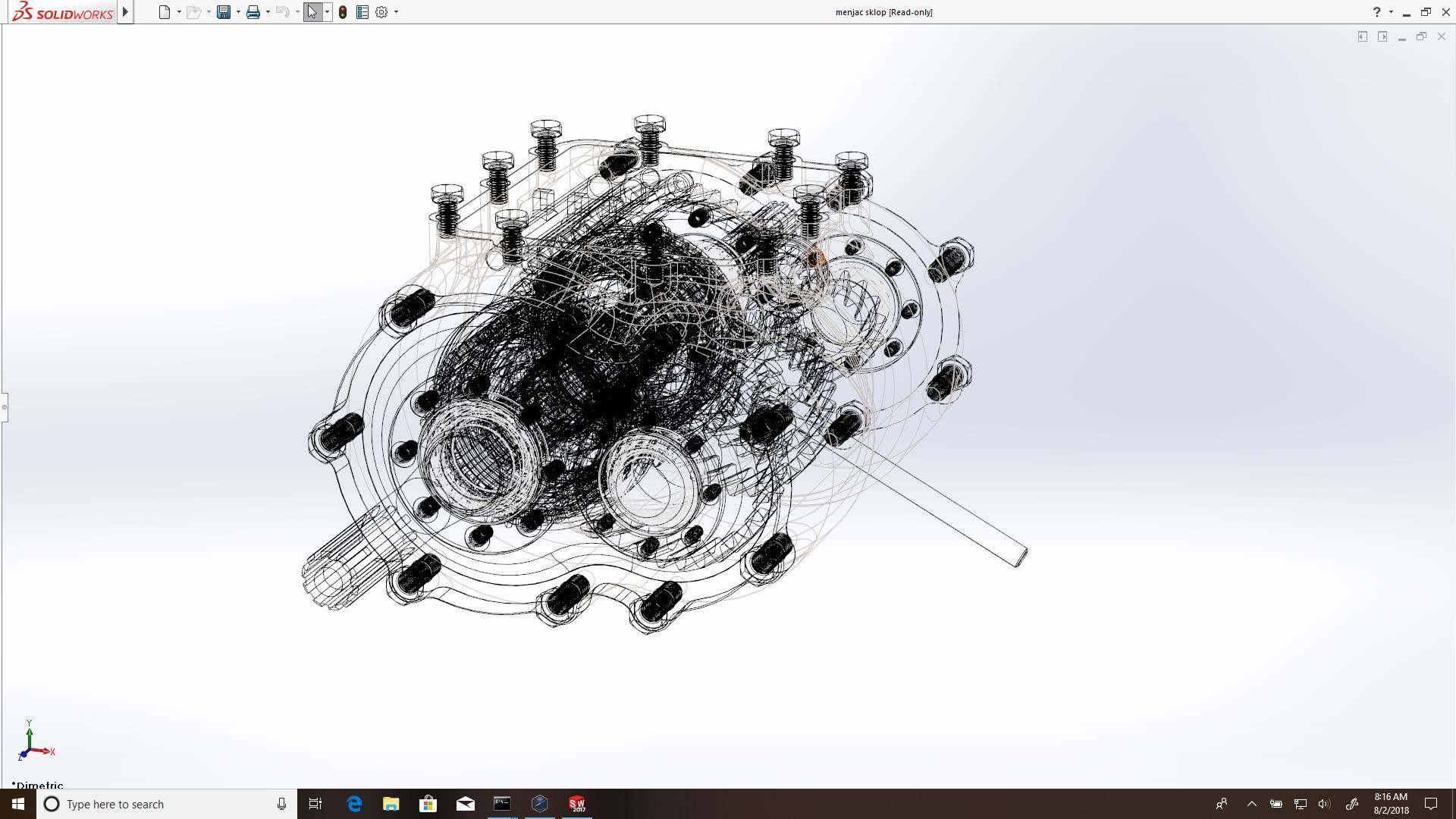Image resolution: width=1456 pixels, height=819 pixels.
Task: Click the Undo icon
Action: (282, 12)
